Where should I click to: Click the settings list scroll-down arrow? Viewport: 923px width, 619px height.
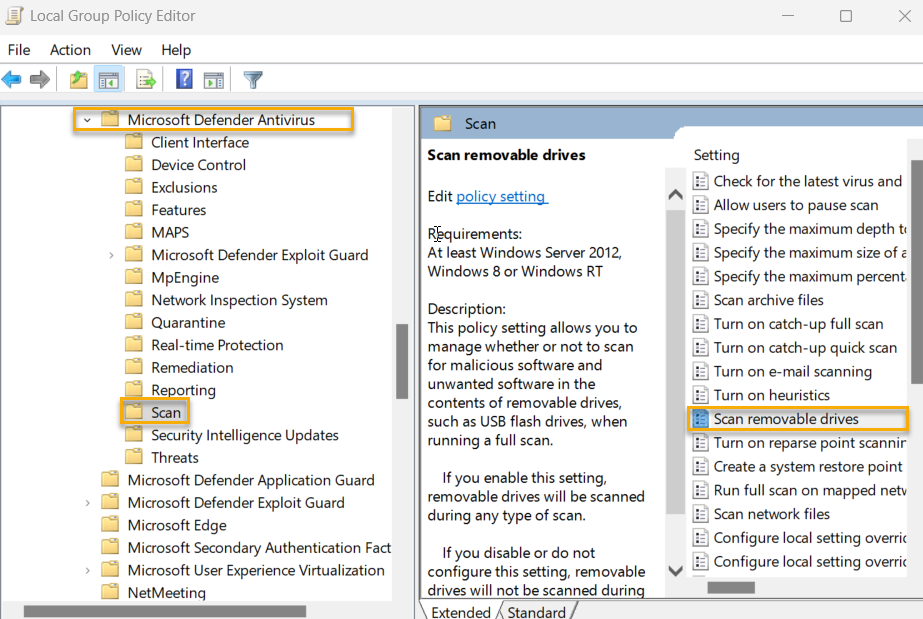coord(675,570)
